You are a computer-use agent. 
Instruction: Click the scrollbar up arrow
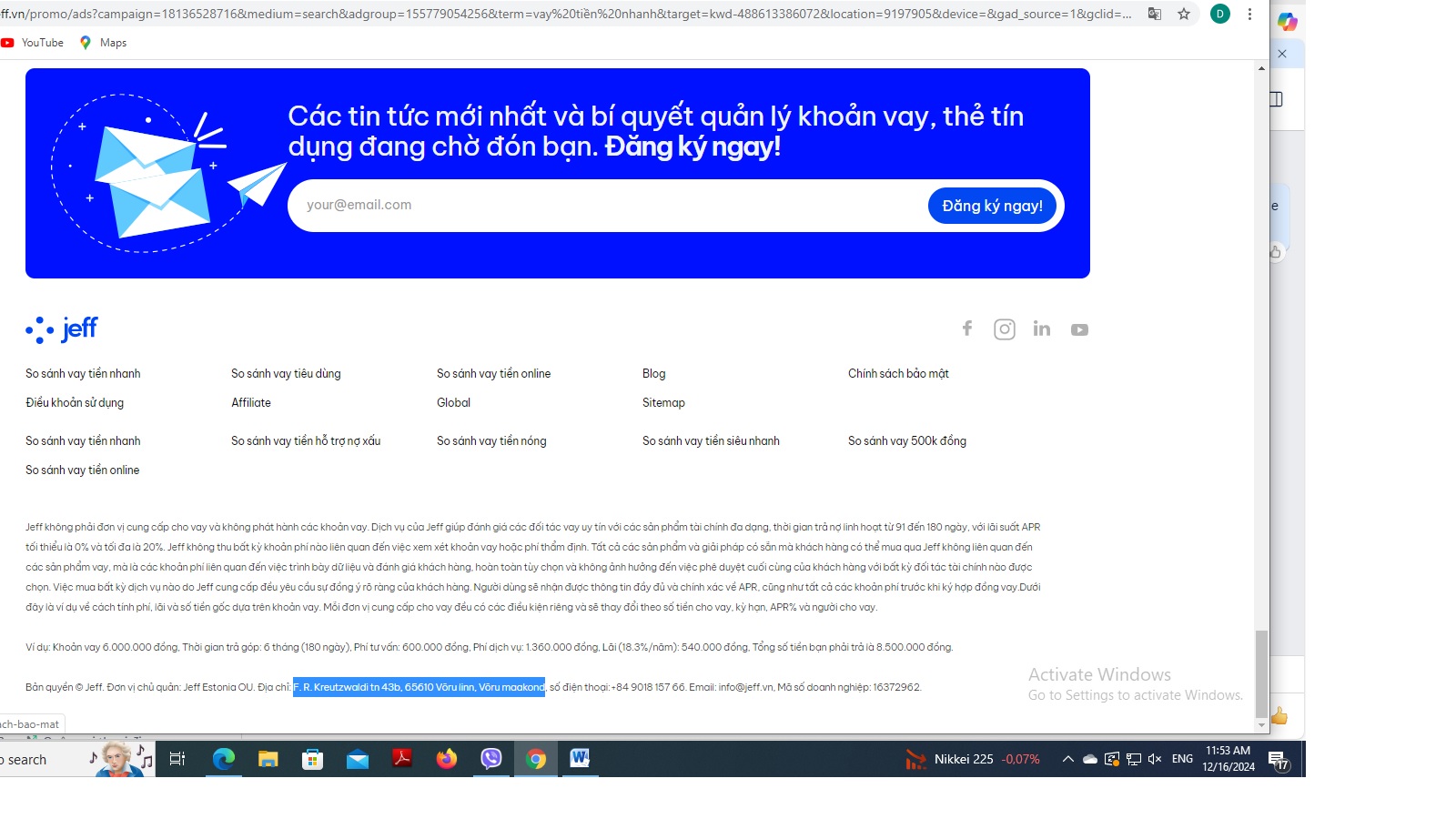point(1261,68)
